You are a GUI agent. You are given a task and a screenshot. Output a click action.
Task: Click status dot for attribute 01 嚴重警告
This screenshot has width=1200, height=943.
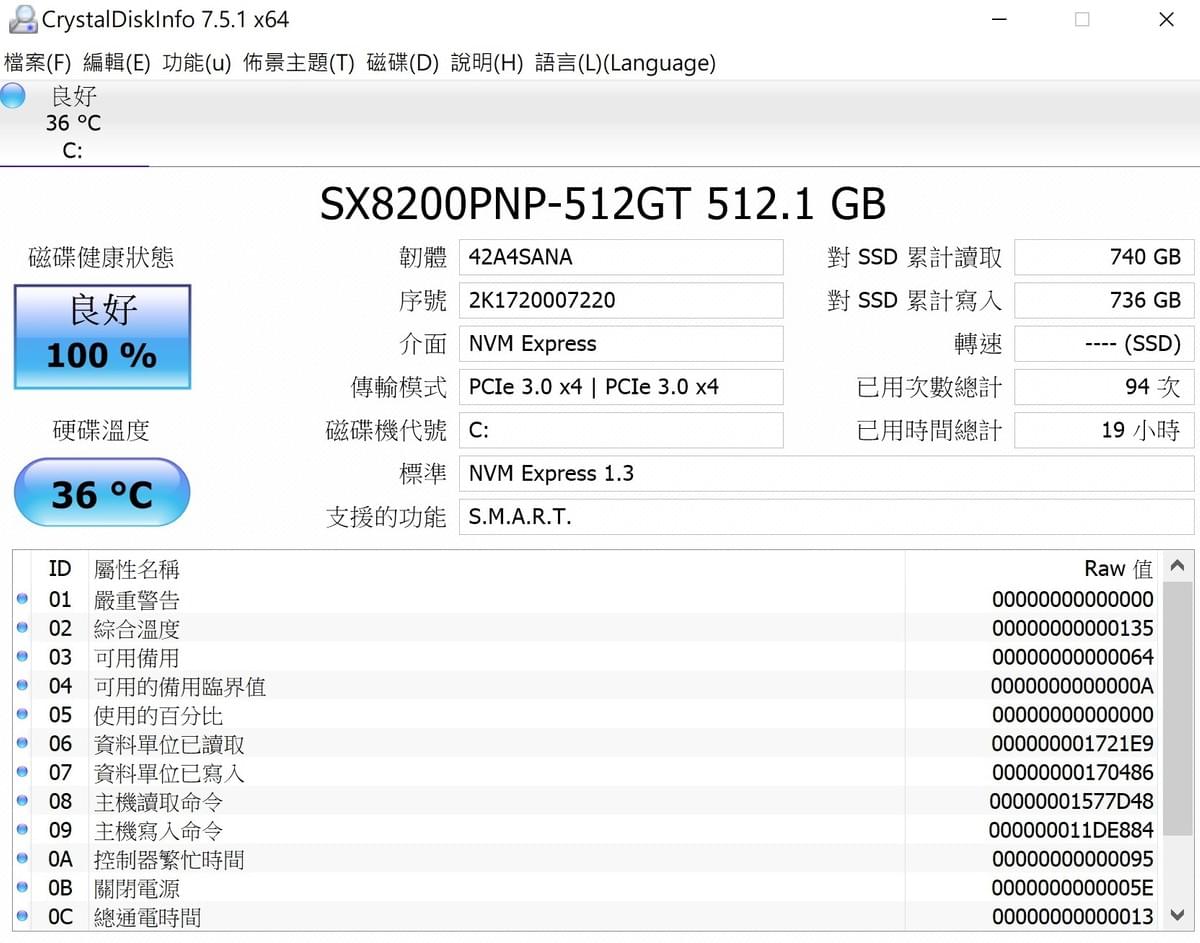coord(22,600)
